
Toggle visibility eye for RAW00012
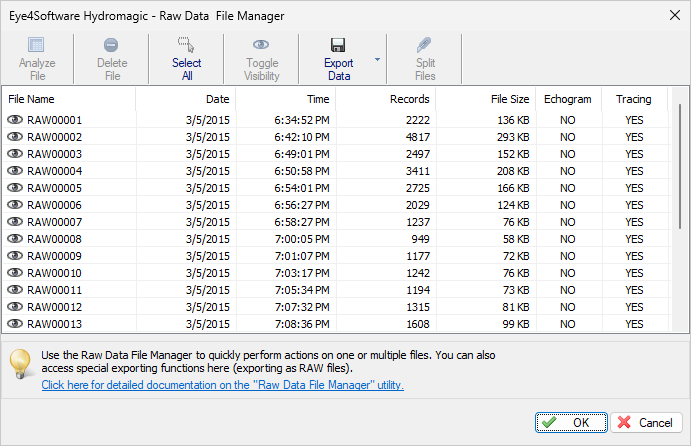(x=15, y=306)
